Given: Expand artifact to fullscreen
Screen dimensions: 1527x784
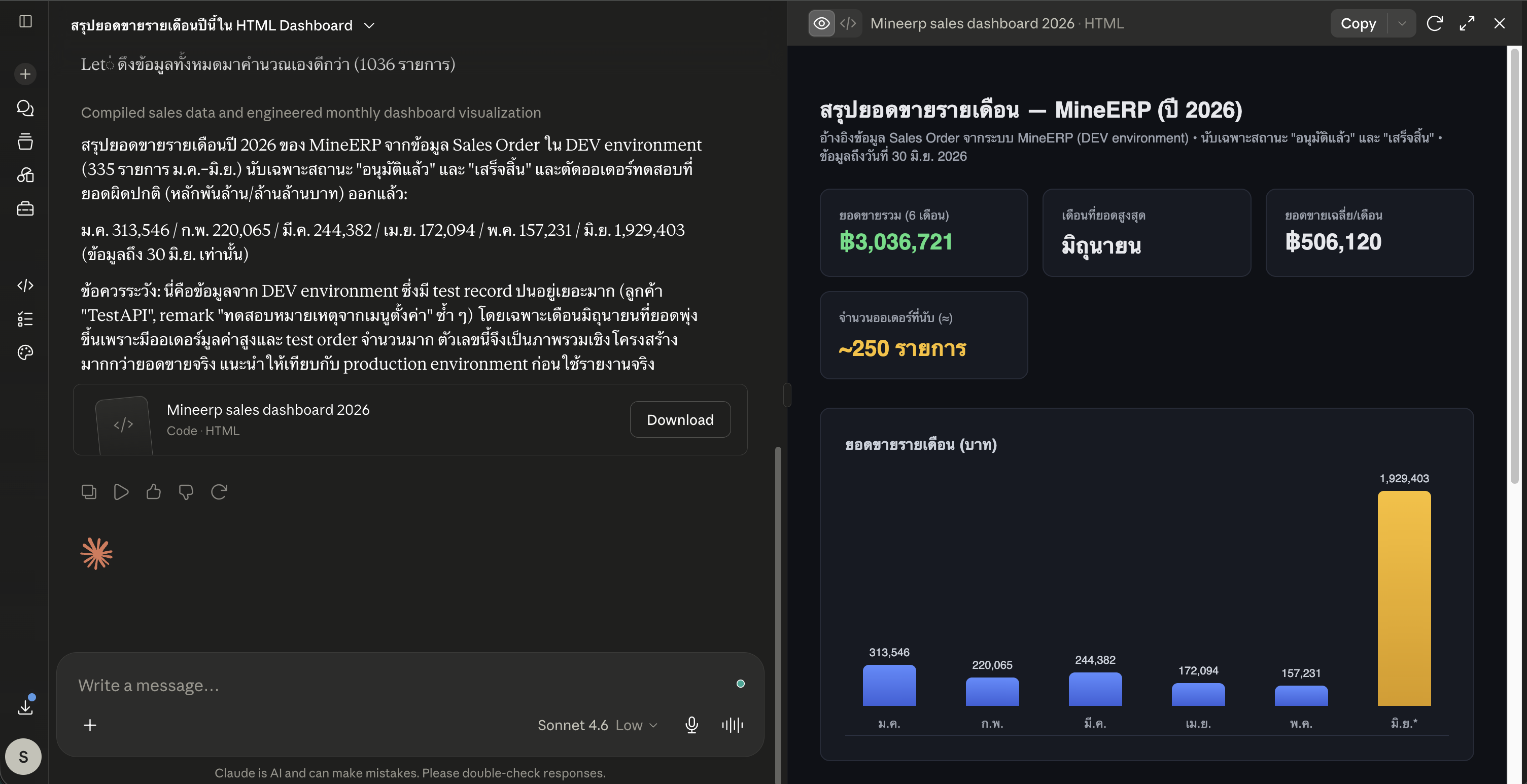Looking at the screenshot, I should pyautogui.click(x=1467, y=24).
